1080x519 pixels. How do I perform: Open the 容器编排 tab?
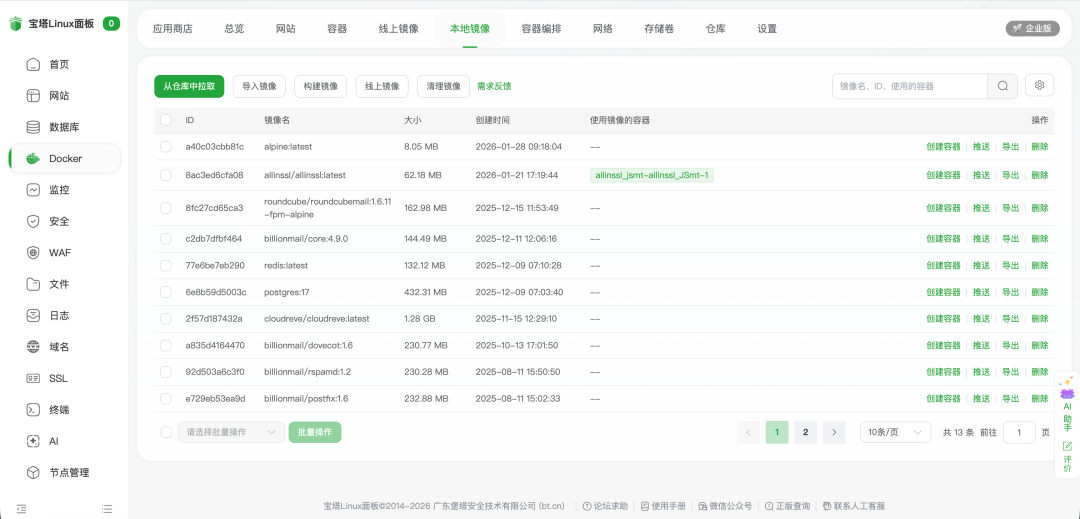click(x=541, y=29)
